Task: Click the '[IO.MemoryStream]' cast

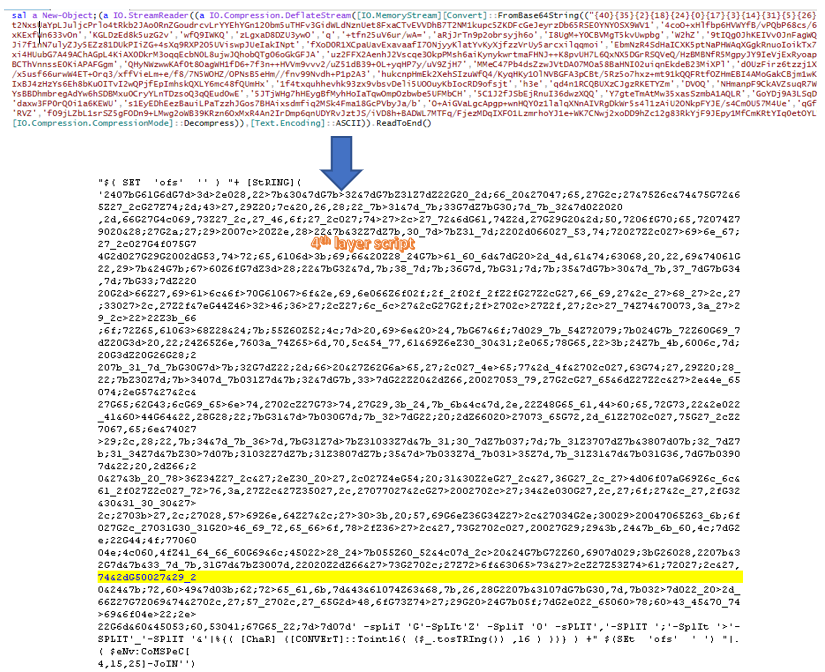Action: point(398,15)
